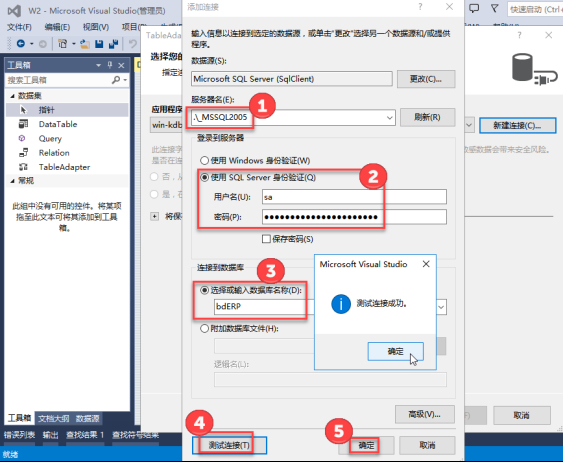Click the save all toolbar icon

point(113,44)
